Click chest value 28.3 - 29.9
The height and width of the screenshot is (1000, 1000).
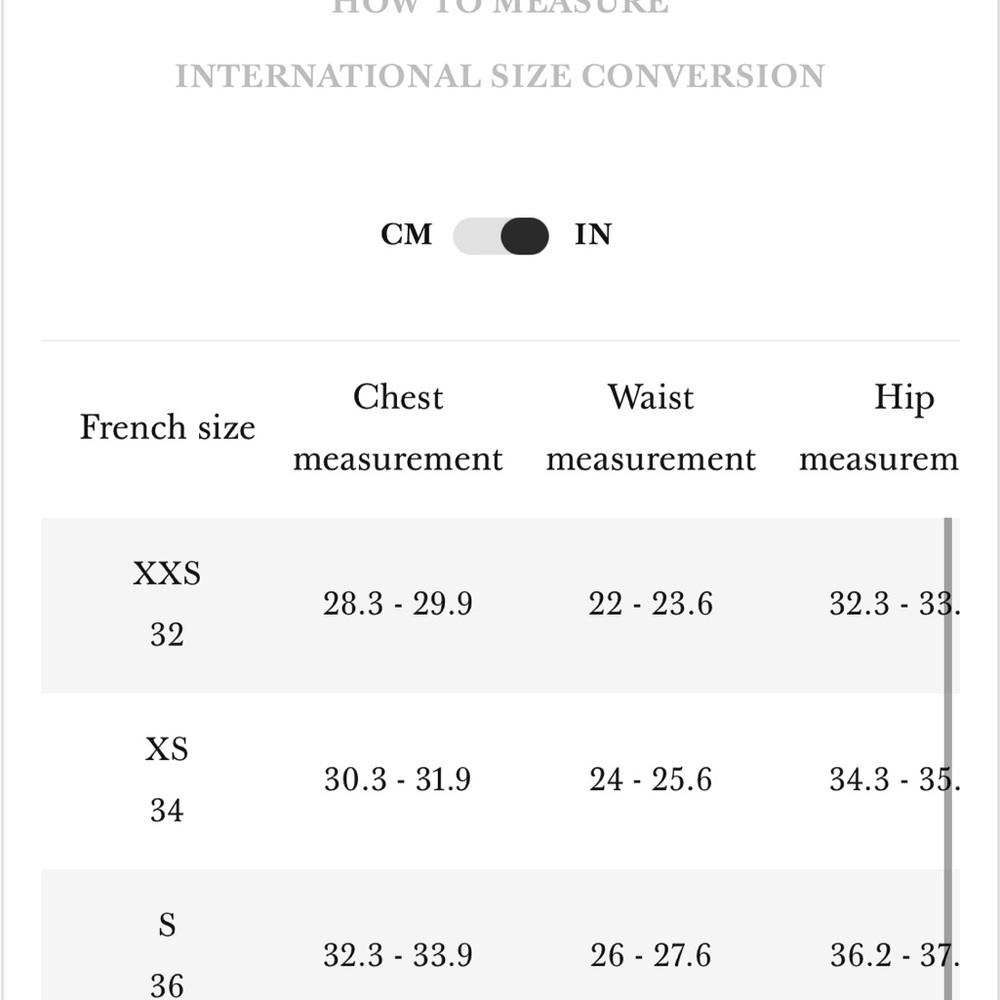398,603
